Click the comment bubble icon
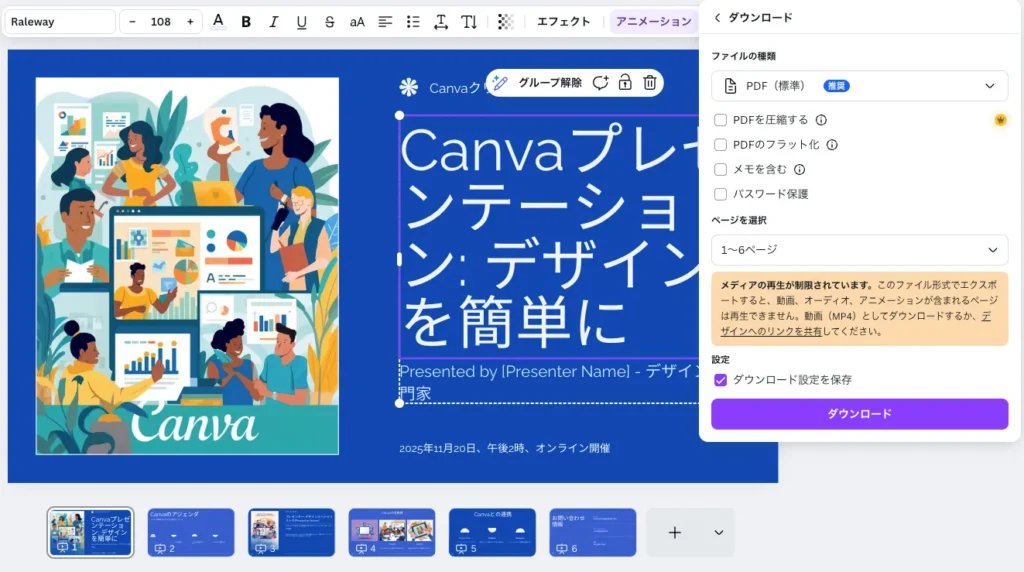1024x572 pixels. click(x=600, y=83)
